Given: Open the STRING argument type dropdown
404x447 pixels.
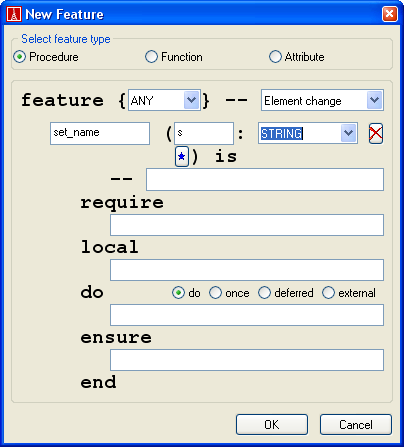Looking at the screenshot, I should click(349, 133).
